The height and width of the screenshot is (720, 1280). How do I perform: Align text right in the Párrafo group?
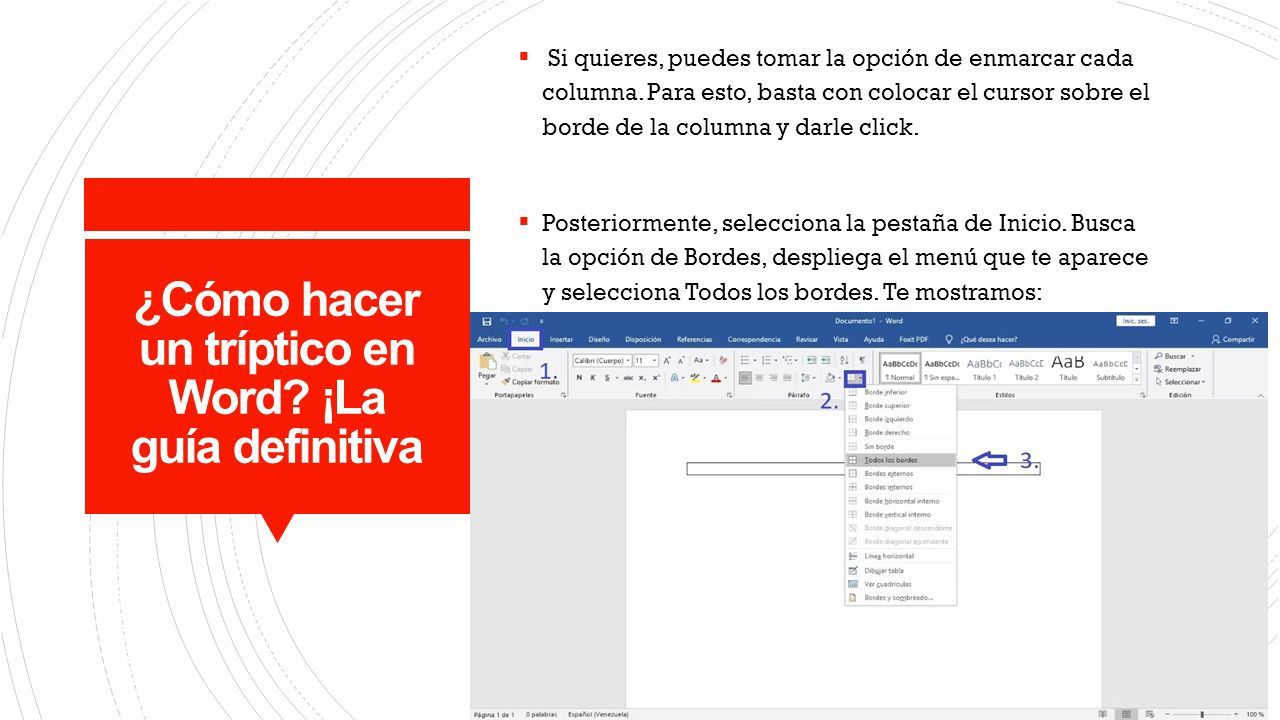[x=773, y=378]
